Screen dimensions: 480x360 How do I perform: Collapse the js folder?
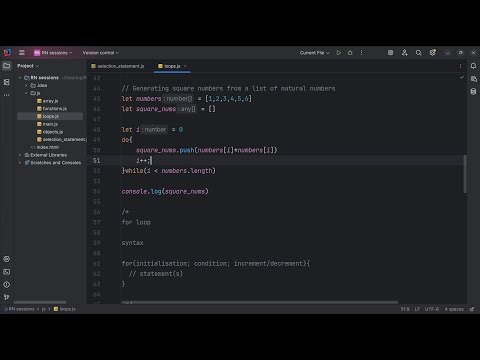pyautogui.click(x=26, y=93)
